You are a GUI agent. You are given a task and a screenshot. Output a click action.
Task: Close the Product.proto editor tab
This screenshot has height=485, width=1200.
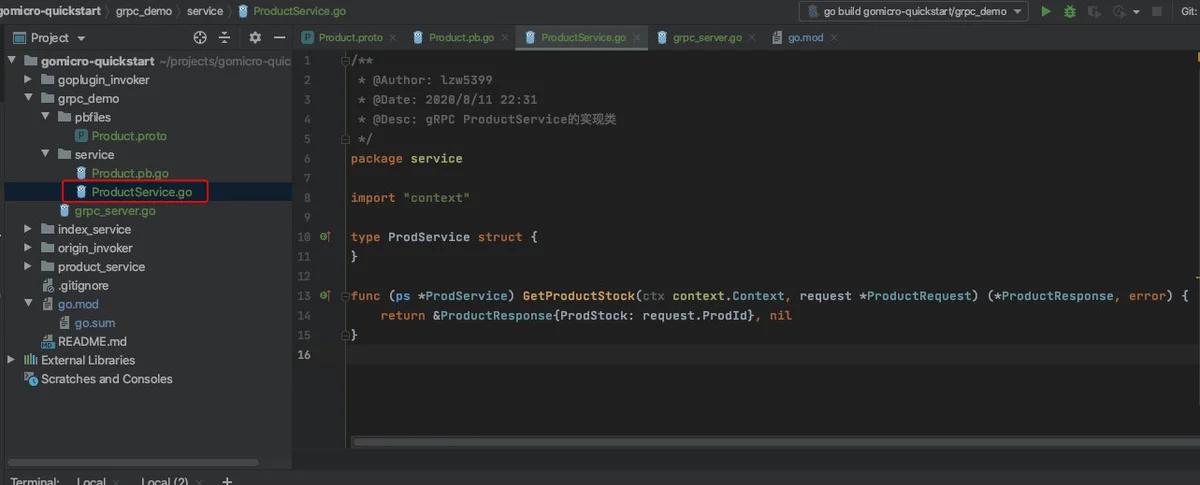[393, 37]
